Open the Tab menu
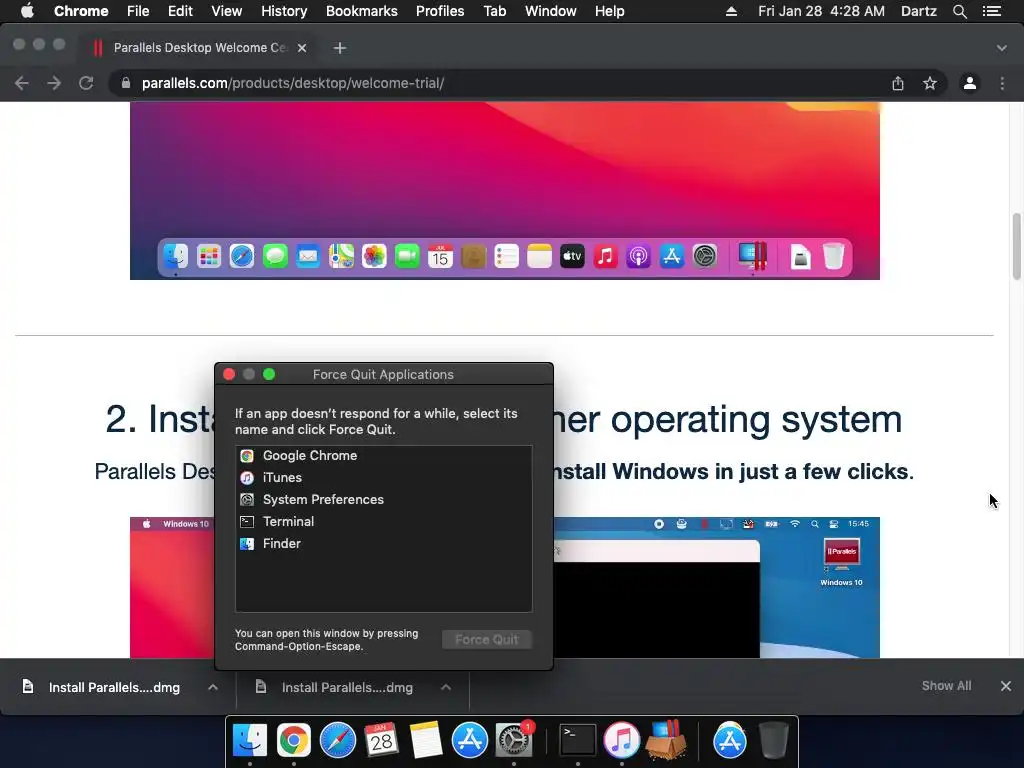The height and width of the screenshot is (768, 1024). [x=494, y=11]
